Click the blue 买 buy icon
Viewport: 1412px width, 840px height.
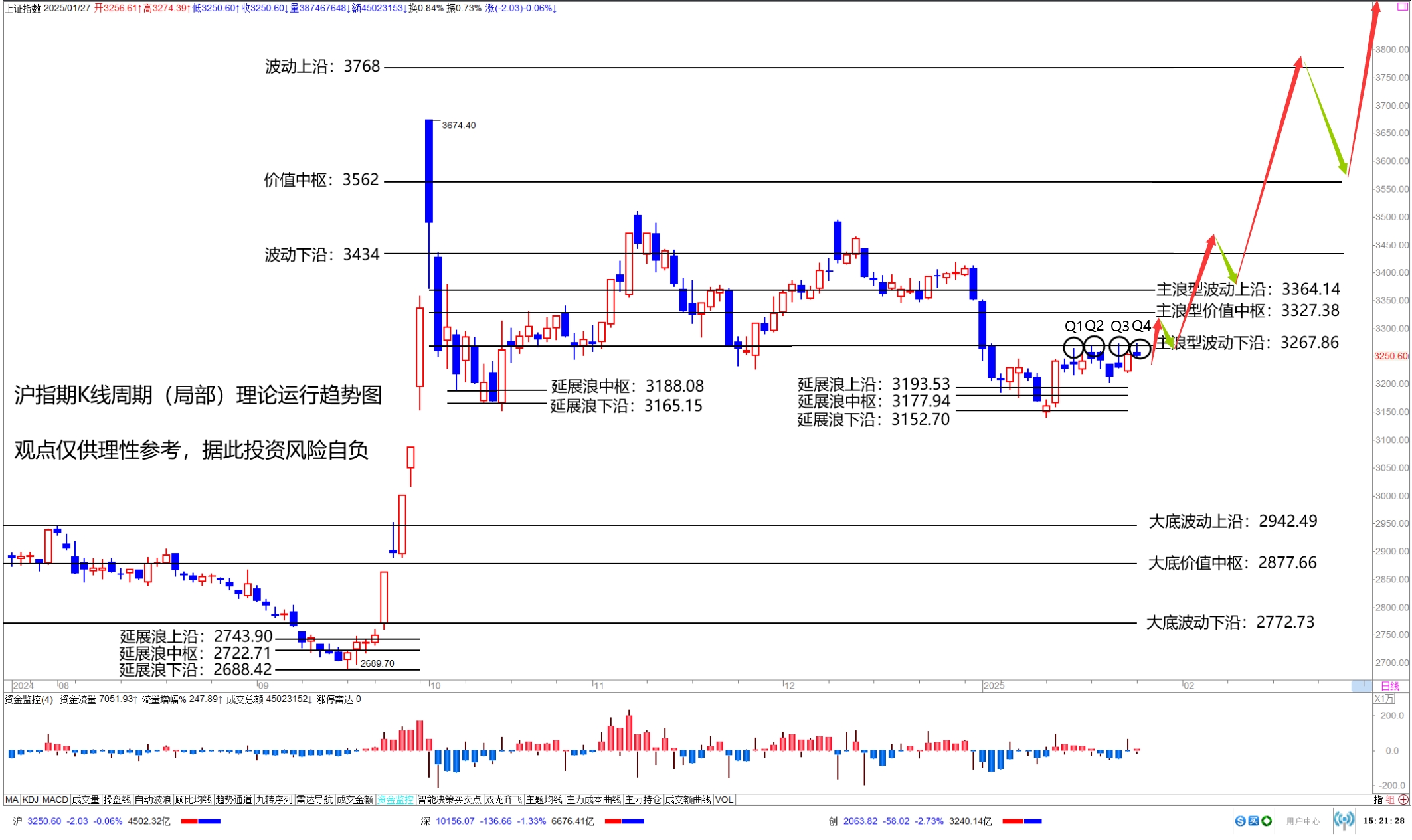coord(1253,821)
